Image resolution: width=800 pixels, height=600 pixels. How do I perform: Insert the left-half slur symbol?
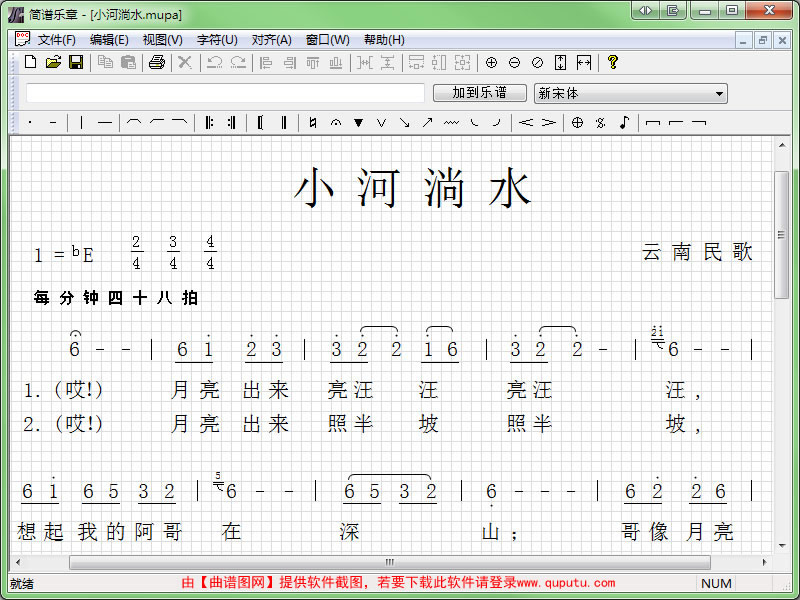pyautogui.click(x=157, y=122)
